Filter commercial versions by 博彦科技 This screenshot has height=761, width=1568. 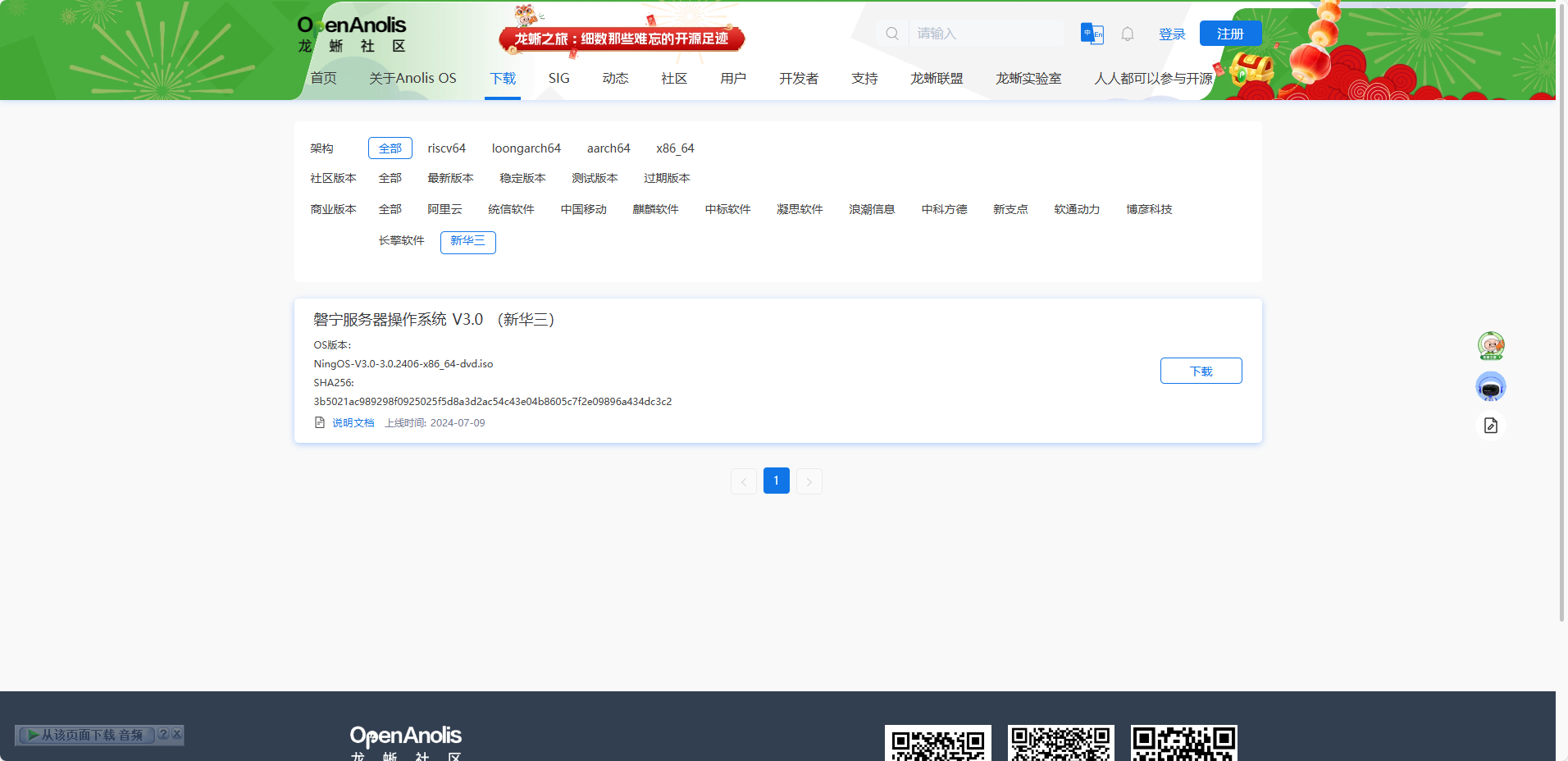pos(1149,209)
